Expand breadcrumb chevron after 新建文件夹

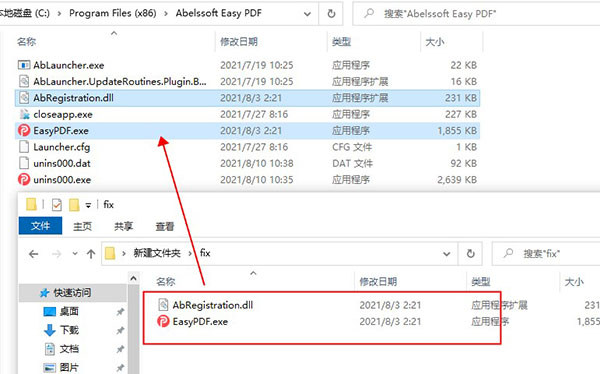tap(190, 253)
